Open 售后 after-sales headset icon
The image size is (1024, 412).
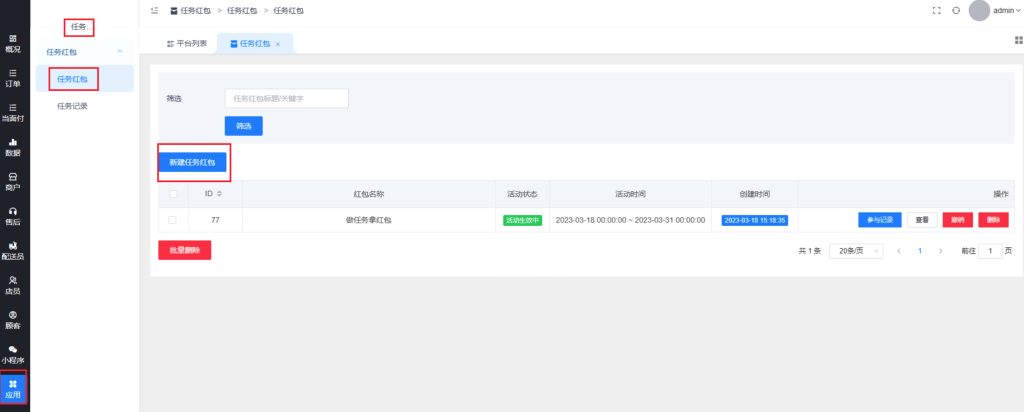click(x=14, y=216)
